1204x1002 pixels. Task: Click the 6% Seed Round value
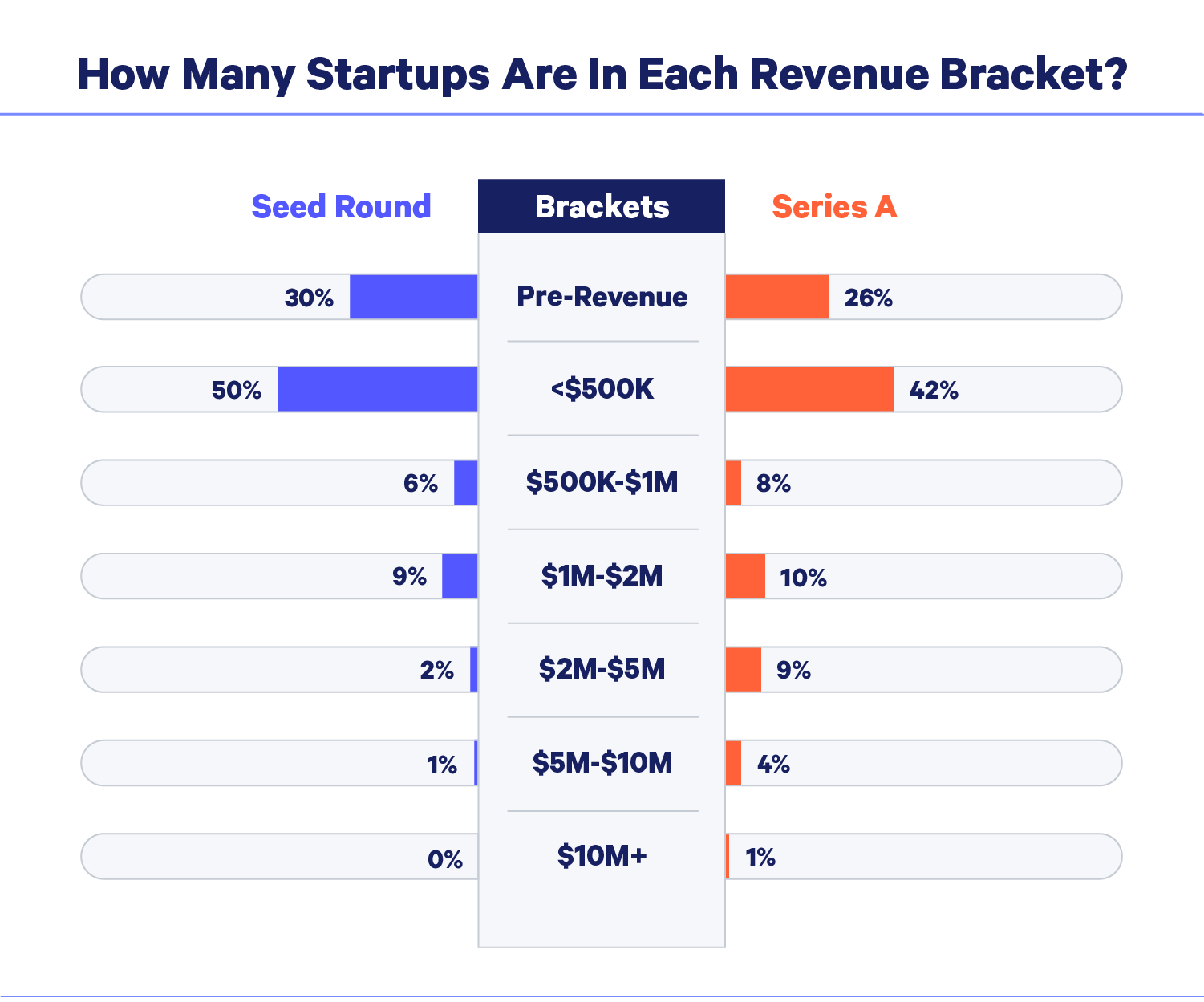(420, 484)
